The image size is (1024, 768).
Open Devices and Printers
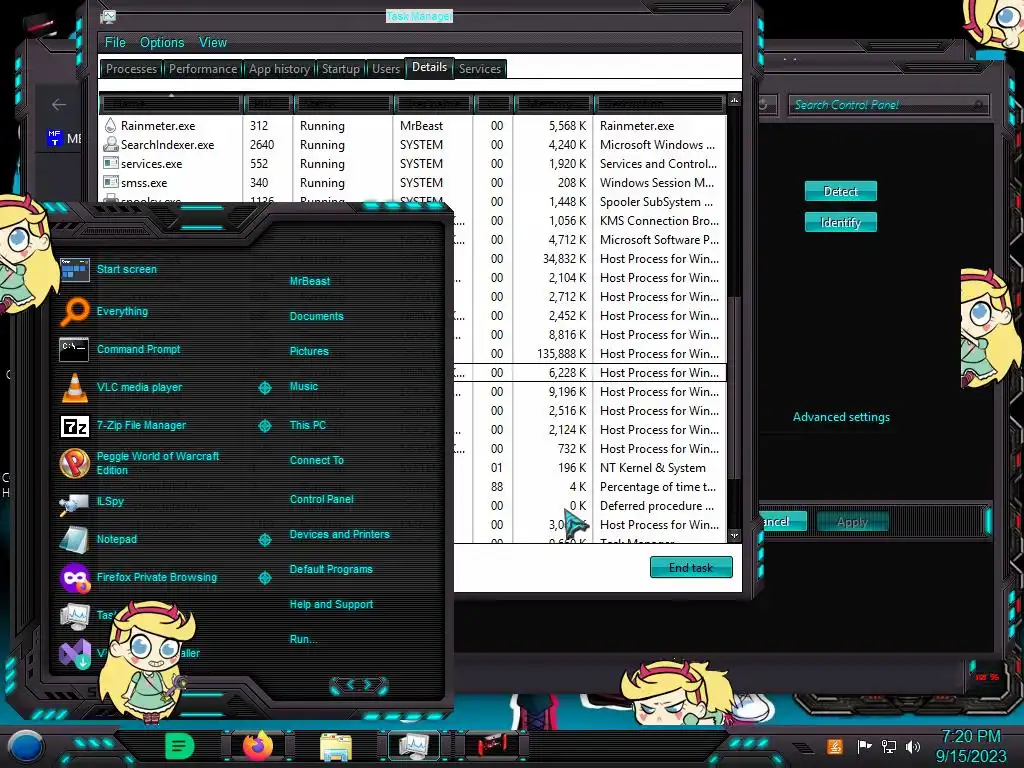click(340, 534)
